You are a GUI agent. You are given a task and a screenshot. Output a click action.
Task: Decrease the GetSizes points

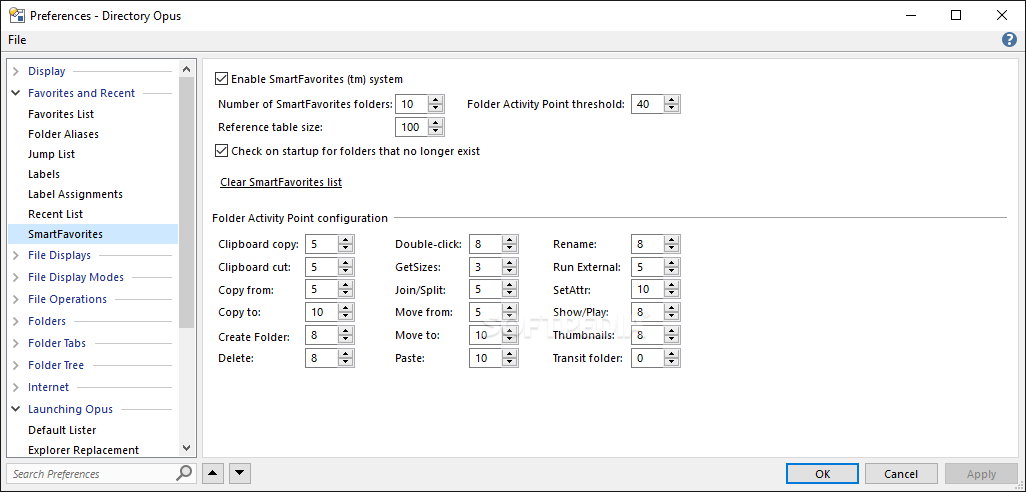tap(510, 271)
